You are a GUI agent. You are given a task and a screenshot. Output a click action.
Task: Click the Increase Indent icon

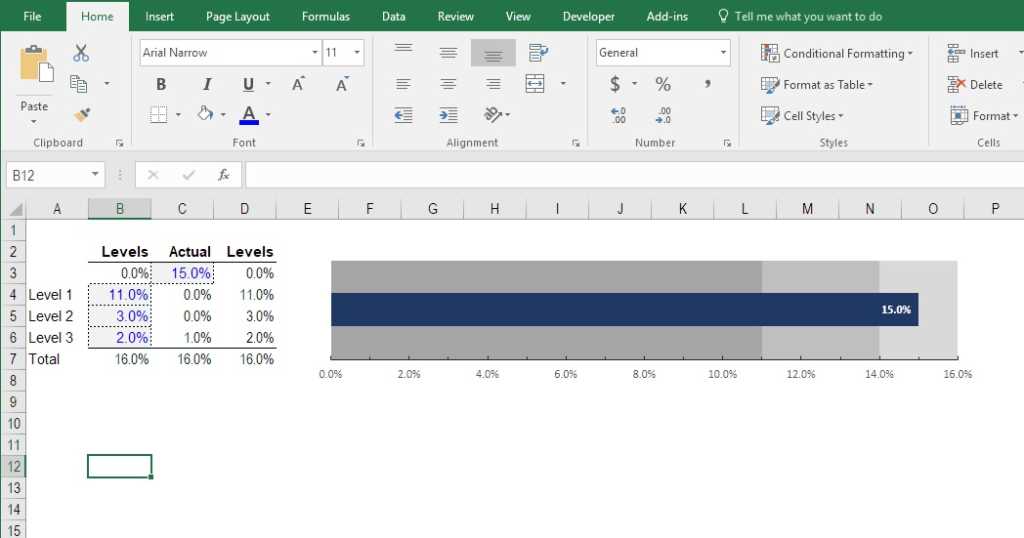[x=448, y=115]
